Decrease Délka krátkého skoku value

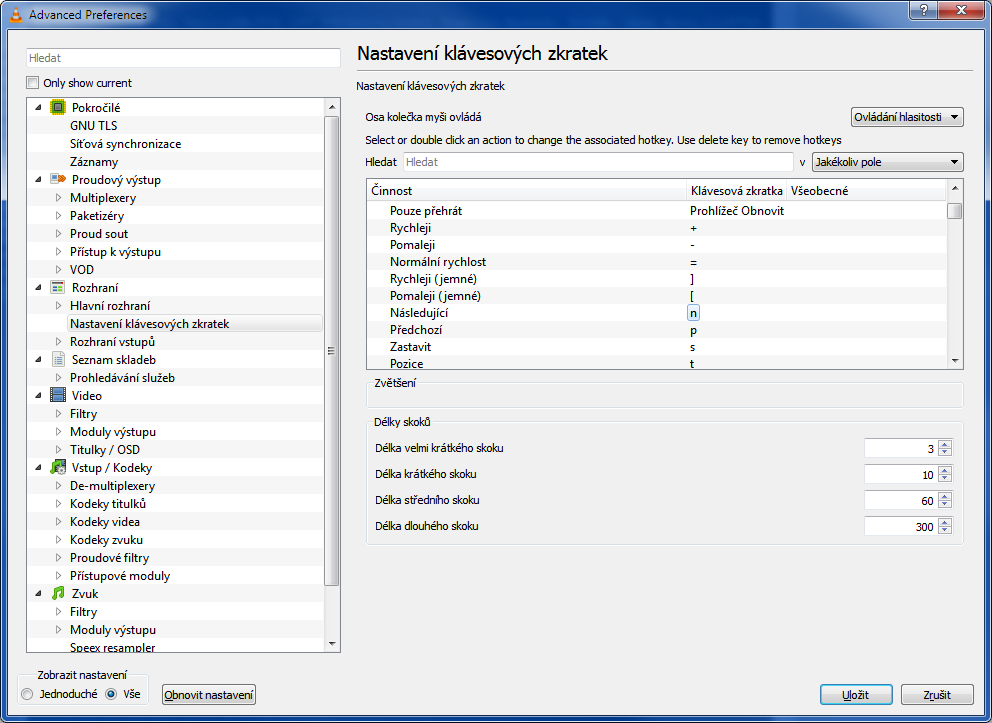[x=945, y=478]
